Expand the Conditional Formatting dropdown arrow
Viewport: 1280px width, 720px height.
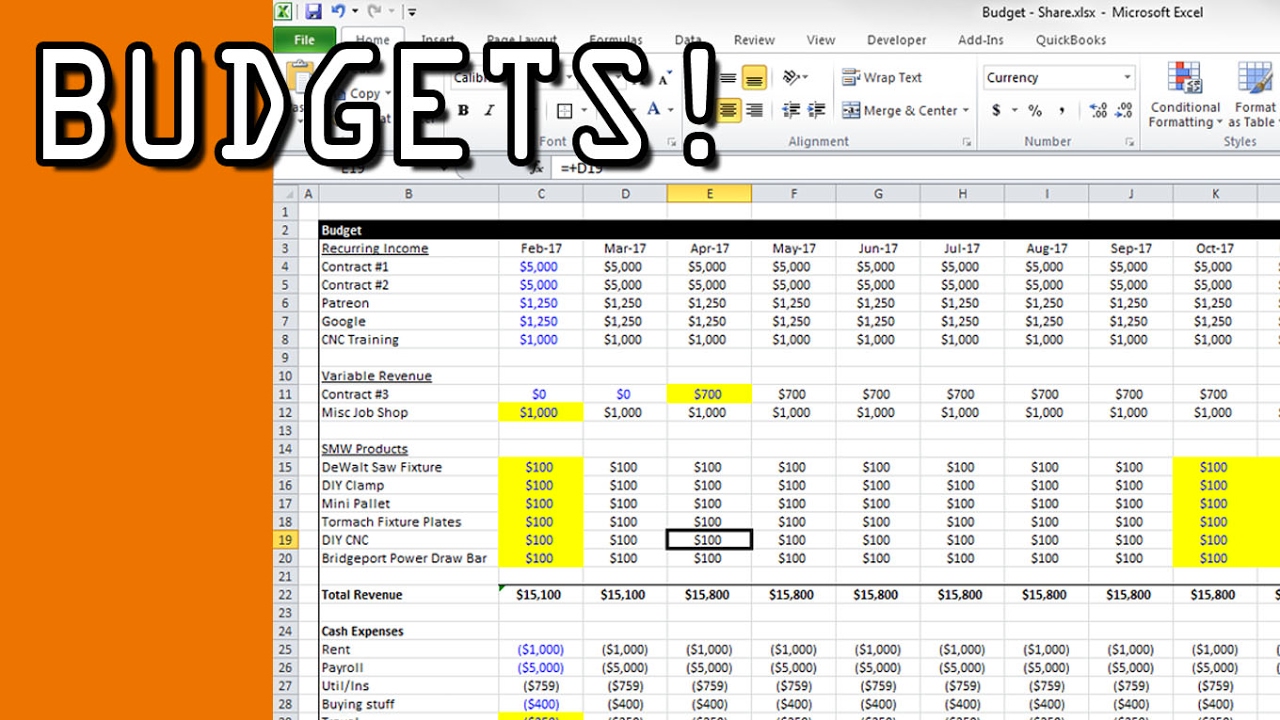1219,123
